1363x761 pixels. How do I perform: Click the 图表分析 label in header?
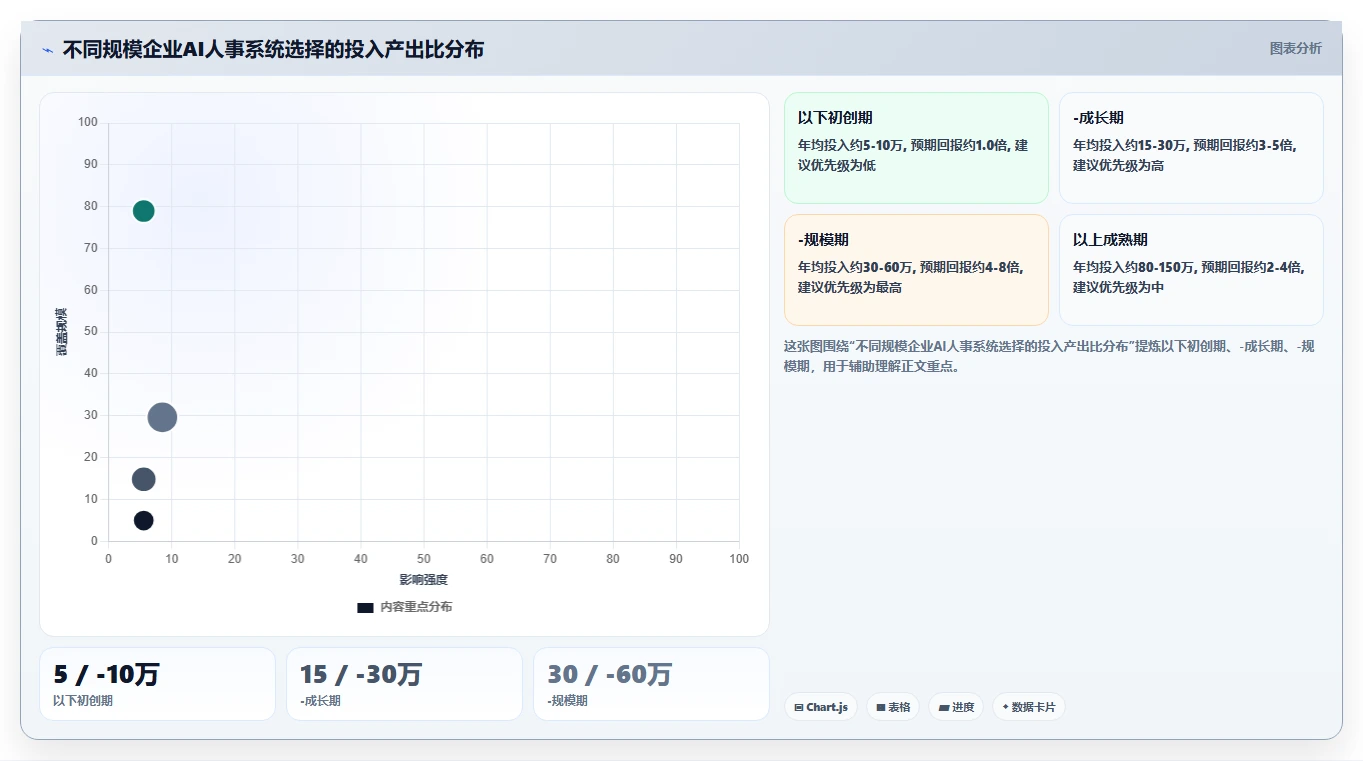pos(1295,48)
